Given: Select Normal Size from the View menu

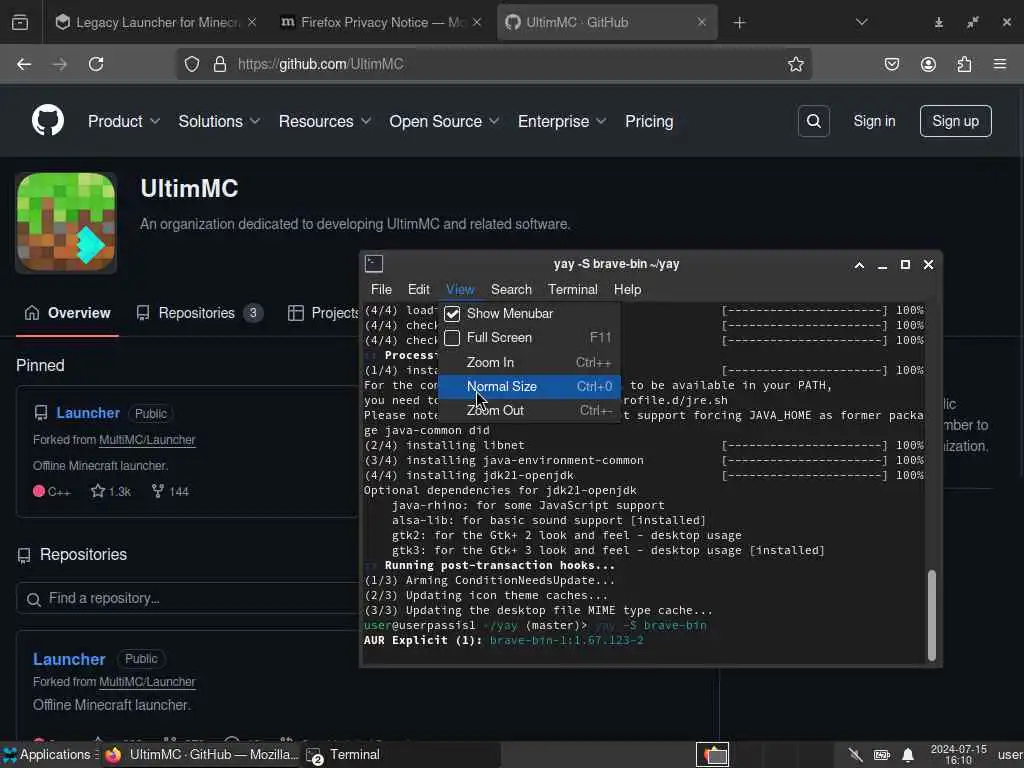Looking at the screenshot, I should click(529, 387).
